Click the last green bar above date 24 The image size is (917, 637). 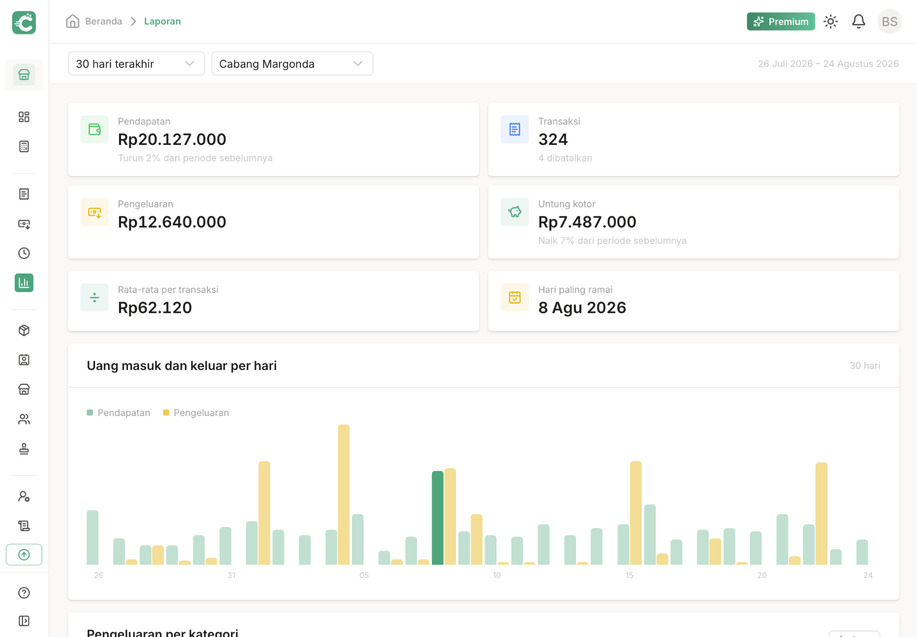pyautogui.click(x=862, y=552)
